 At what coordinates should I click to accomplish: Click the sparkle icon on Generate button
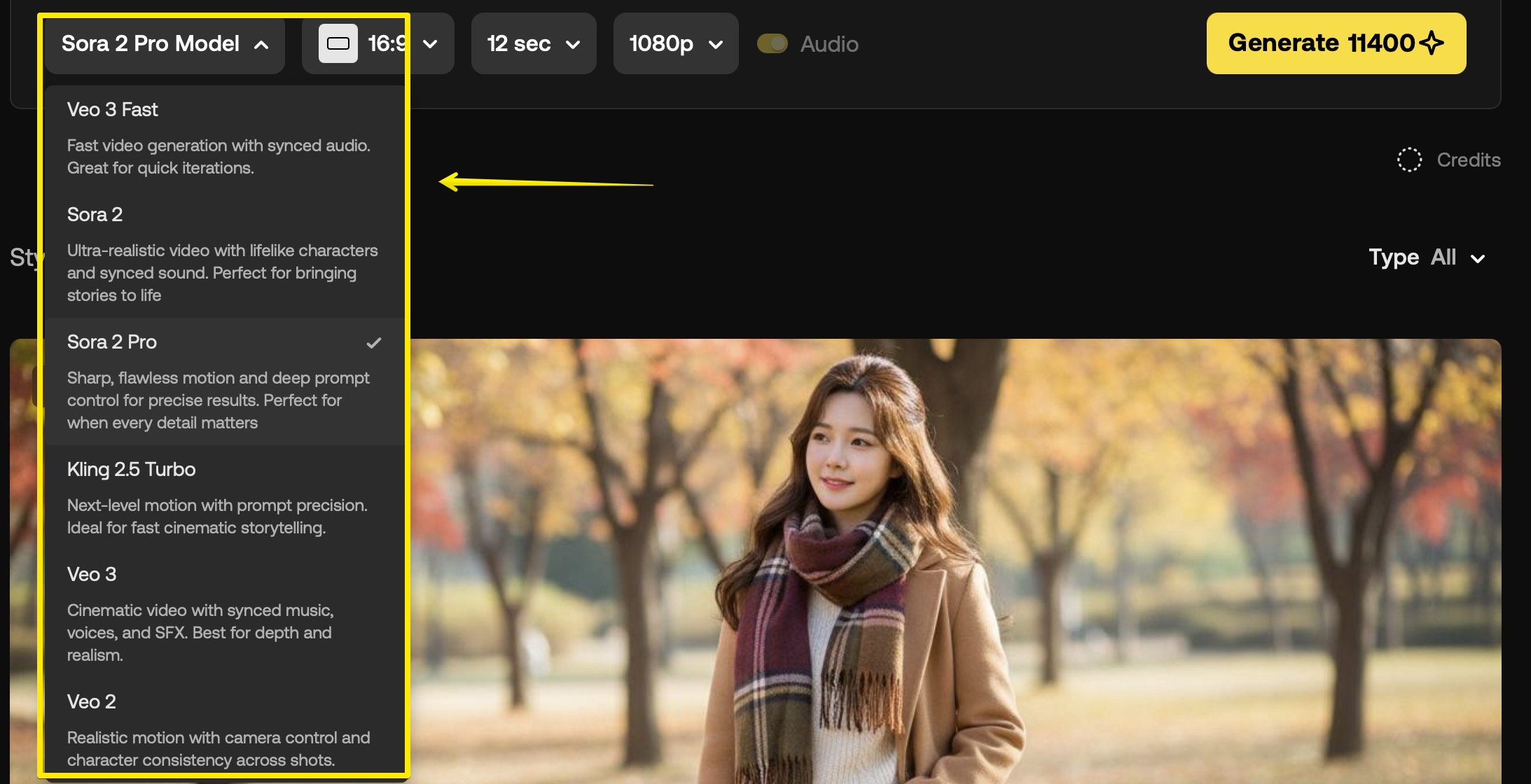1432,43
